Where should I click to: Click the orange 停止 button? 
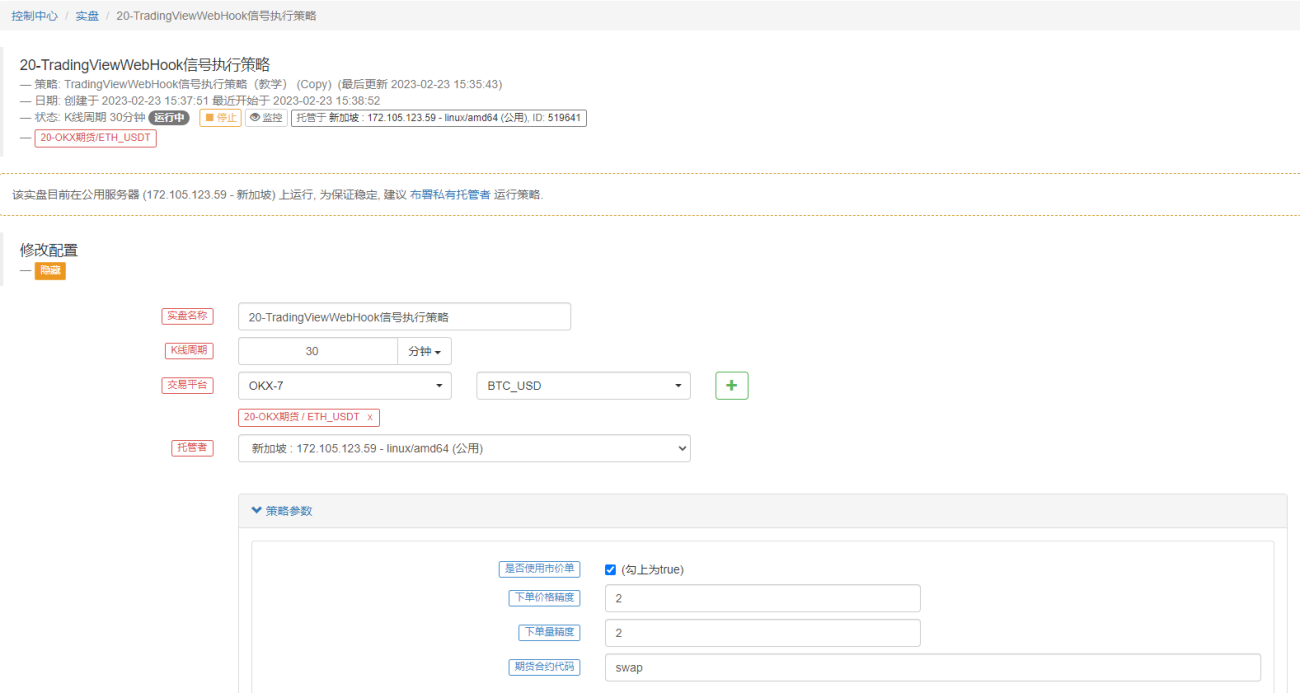coord(220,118)
